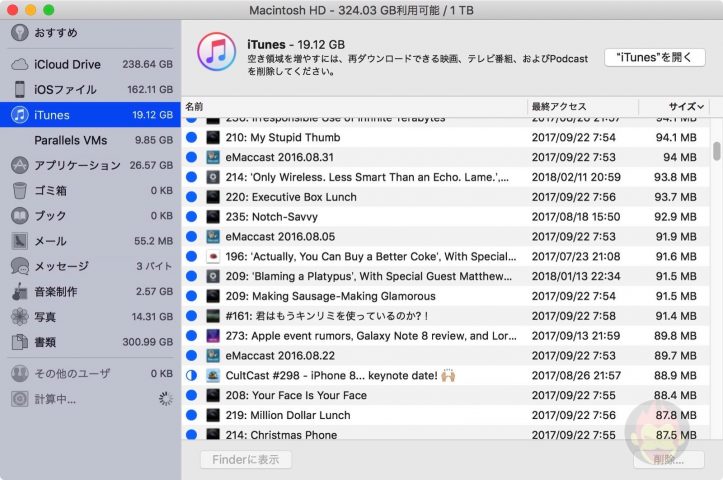Click the Finderに表示 button
The height and width of the screenshot is (480, 723).
pos(246,460)
